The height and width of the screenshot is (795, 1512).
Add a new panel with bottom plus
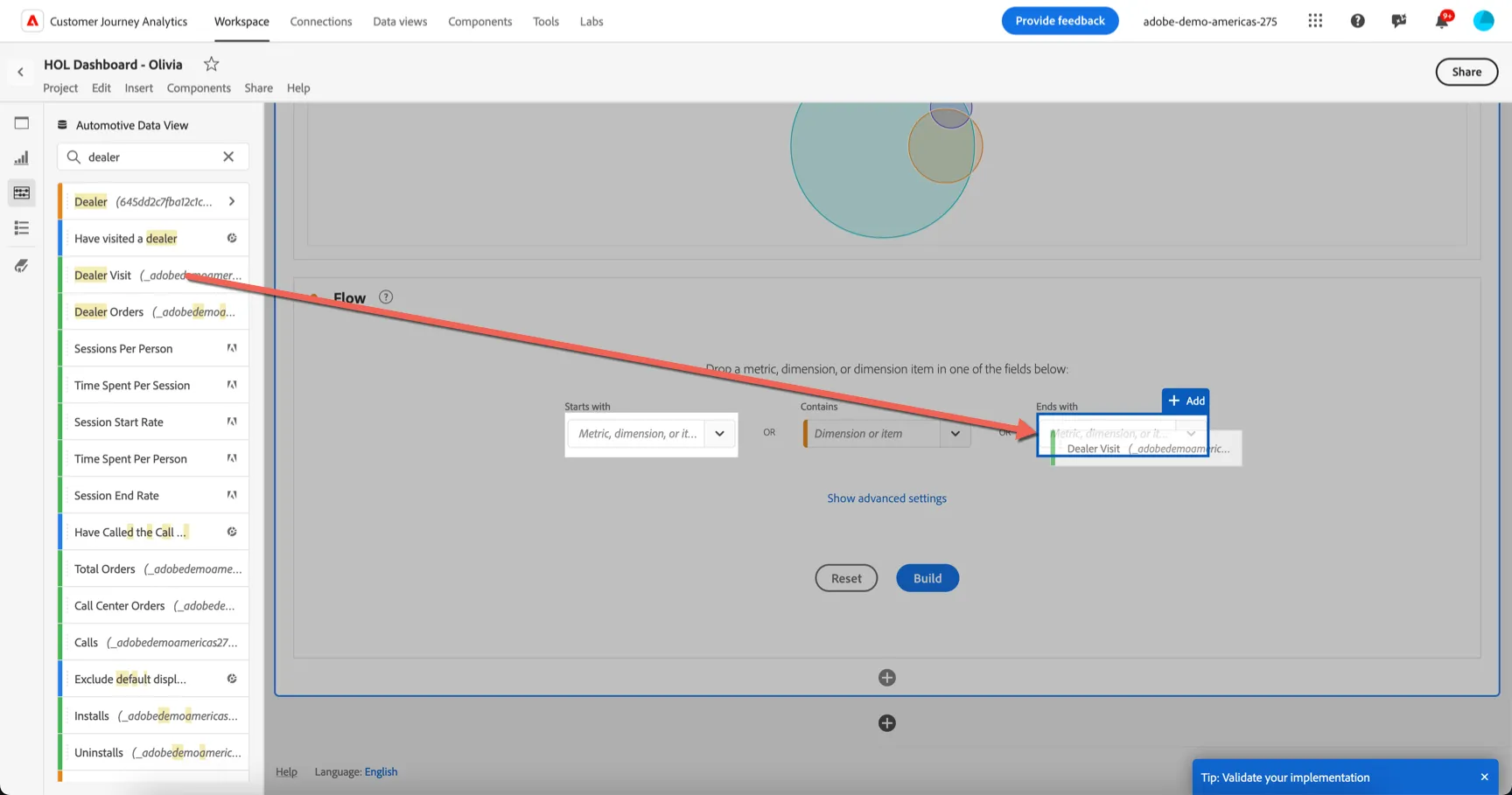(886, 723)
